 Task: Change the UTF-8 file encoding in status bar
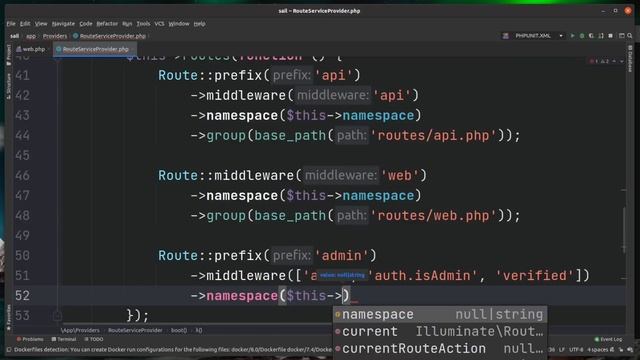576,350
